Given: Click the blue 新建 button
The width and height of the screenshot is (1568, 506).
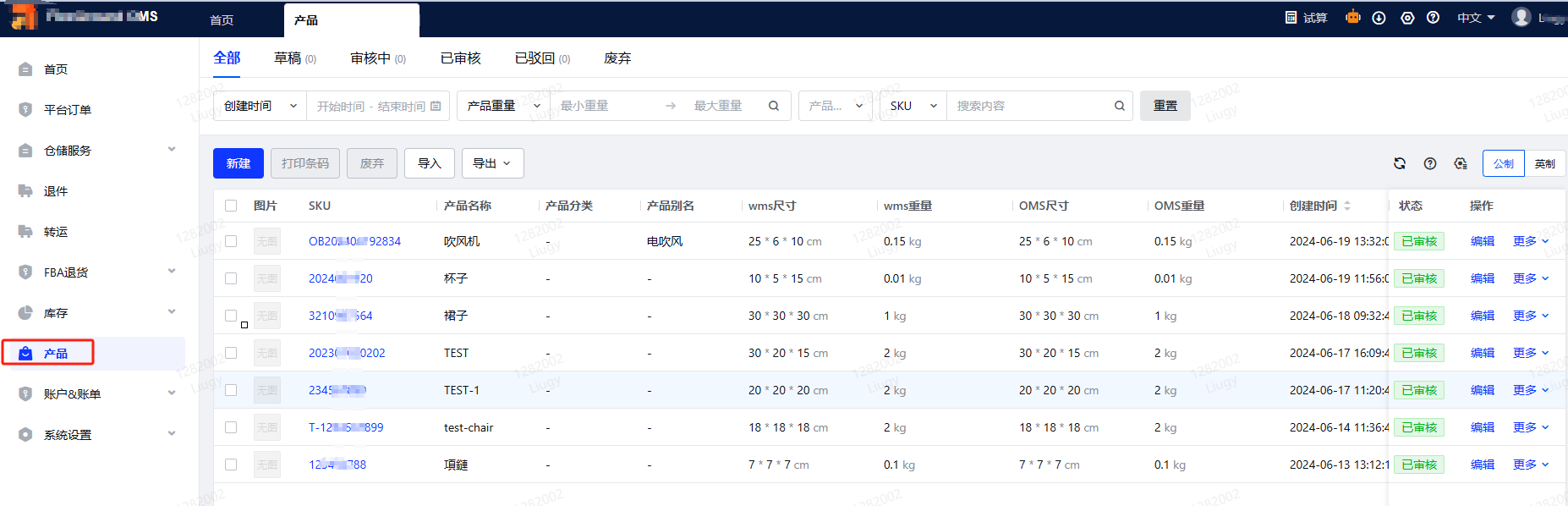Looking at the screenshot, I should (x=238, y=163).
